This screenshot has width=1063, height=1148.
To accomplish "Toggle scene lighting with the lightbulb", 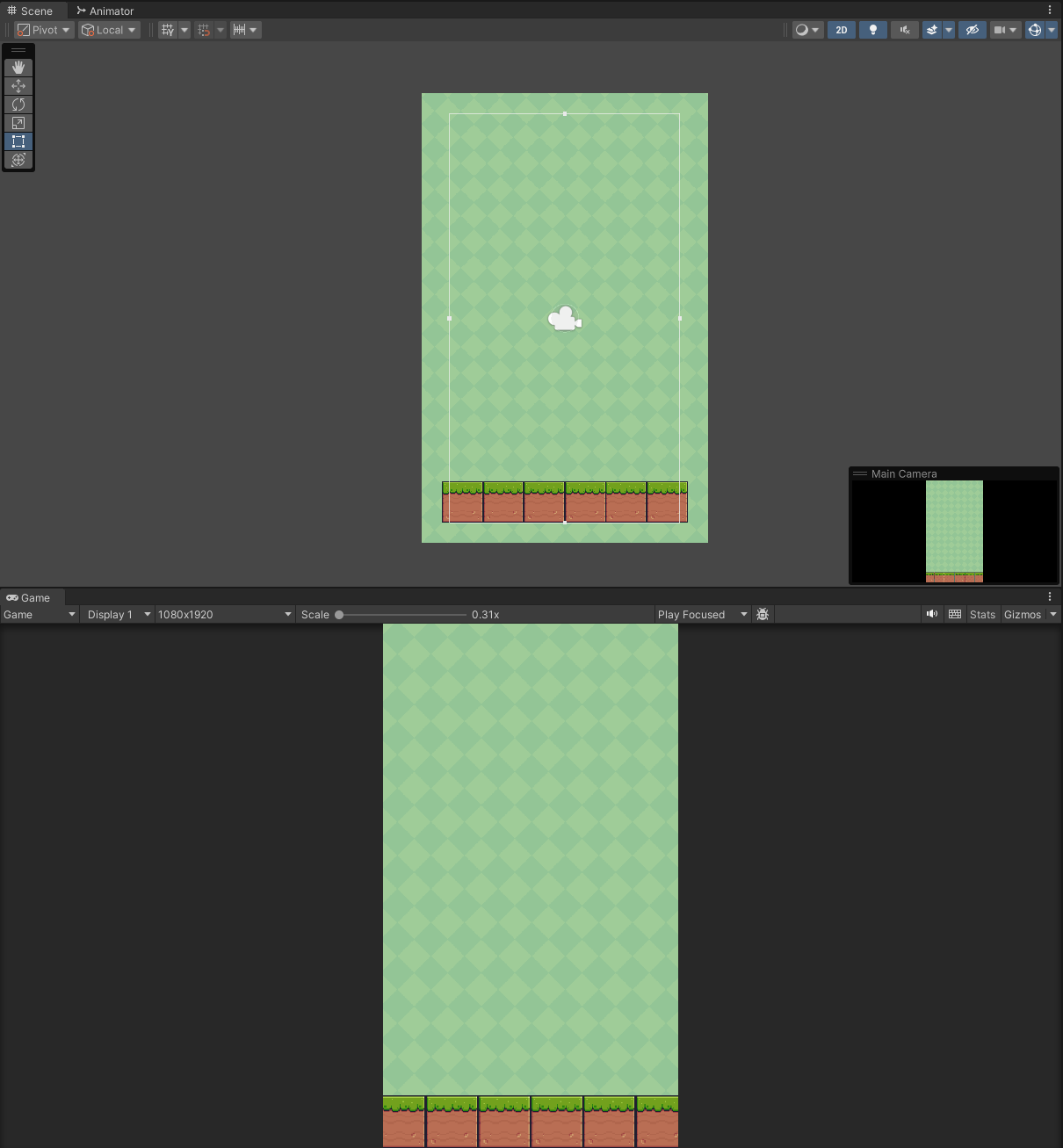I will [x=873, y=30].
